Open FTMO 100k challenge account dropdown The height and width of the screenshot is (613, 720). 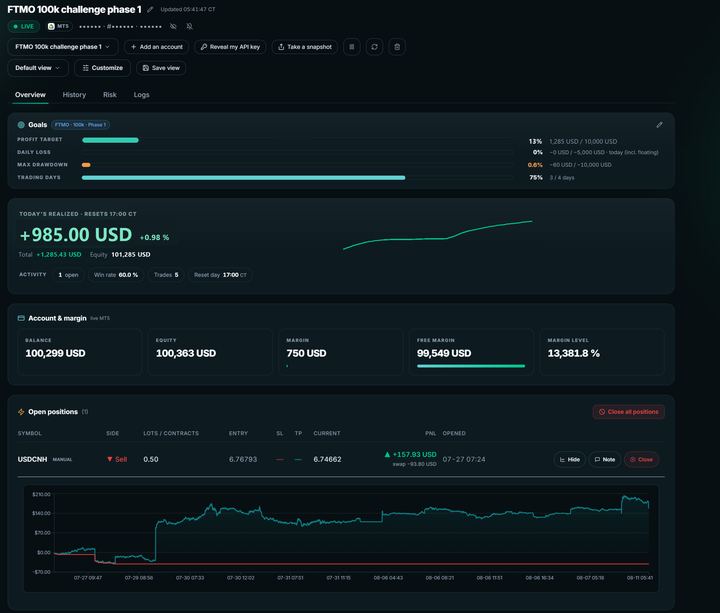tap(63, 47)
